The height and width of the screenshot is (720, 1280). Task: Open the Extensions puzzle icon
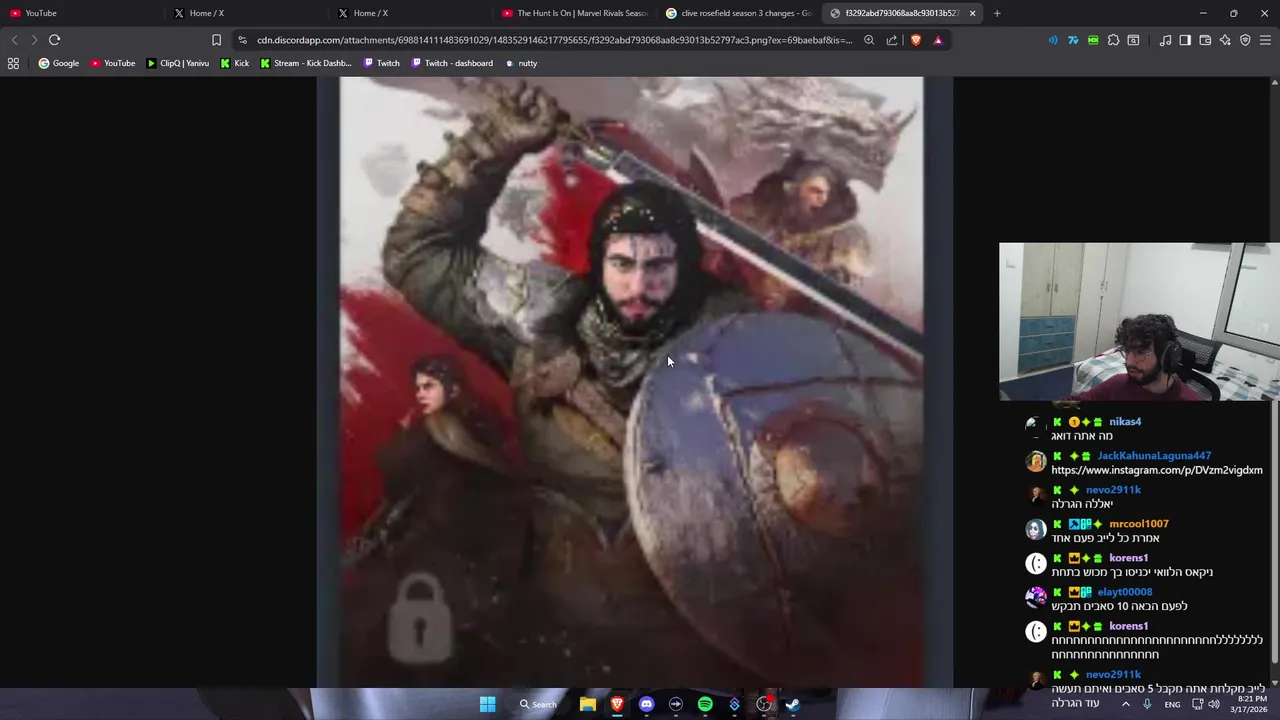1113,40
